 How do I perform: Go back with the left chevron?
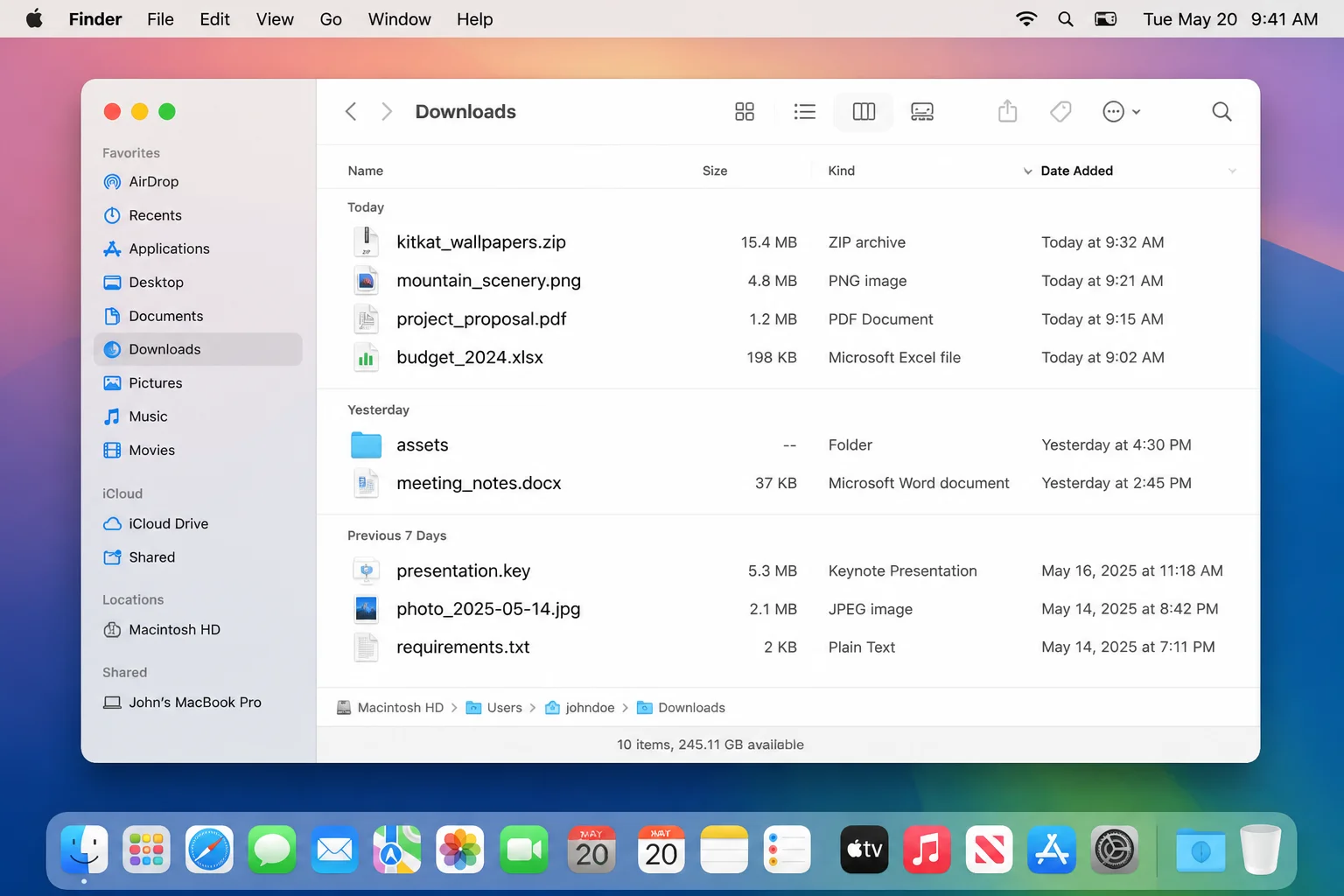coord(351,112)
